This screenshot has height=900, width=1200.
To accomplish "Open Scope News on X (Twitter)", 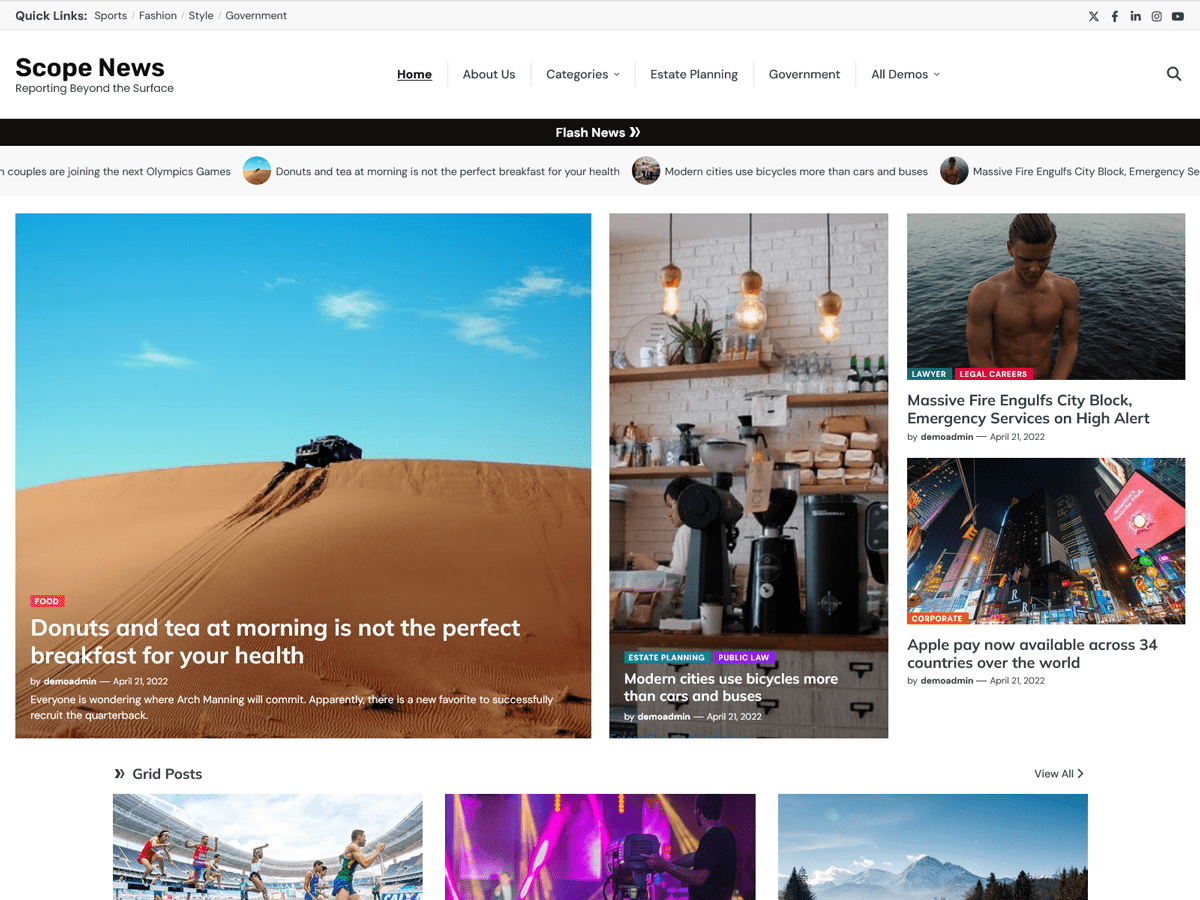I will point(1093,16).
